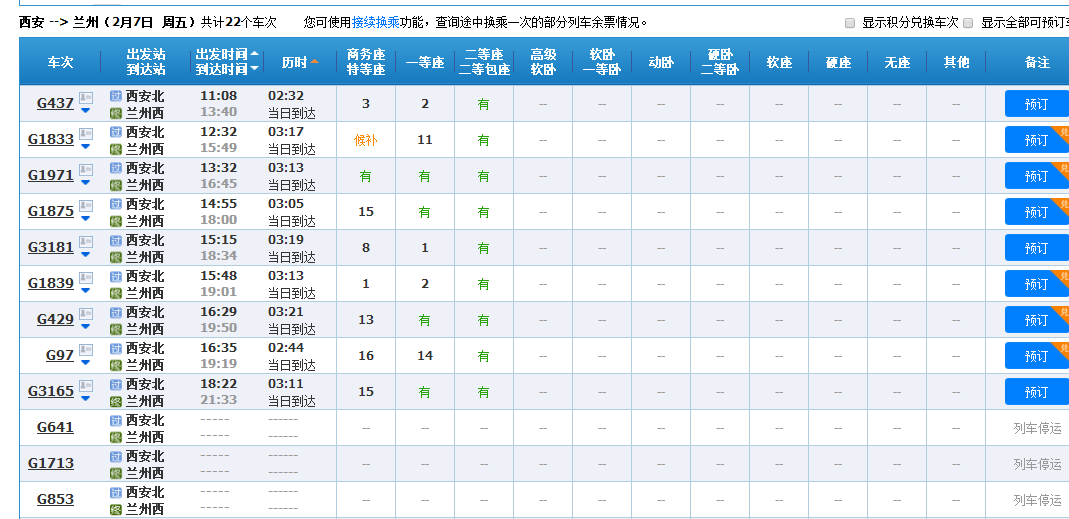
Task: Click the 车次 column header
Action: tap(60, 62)
